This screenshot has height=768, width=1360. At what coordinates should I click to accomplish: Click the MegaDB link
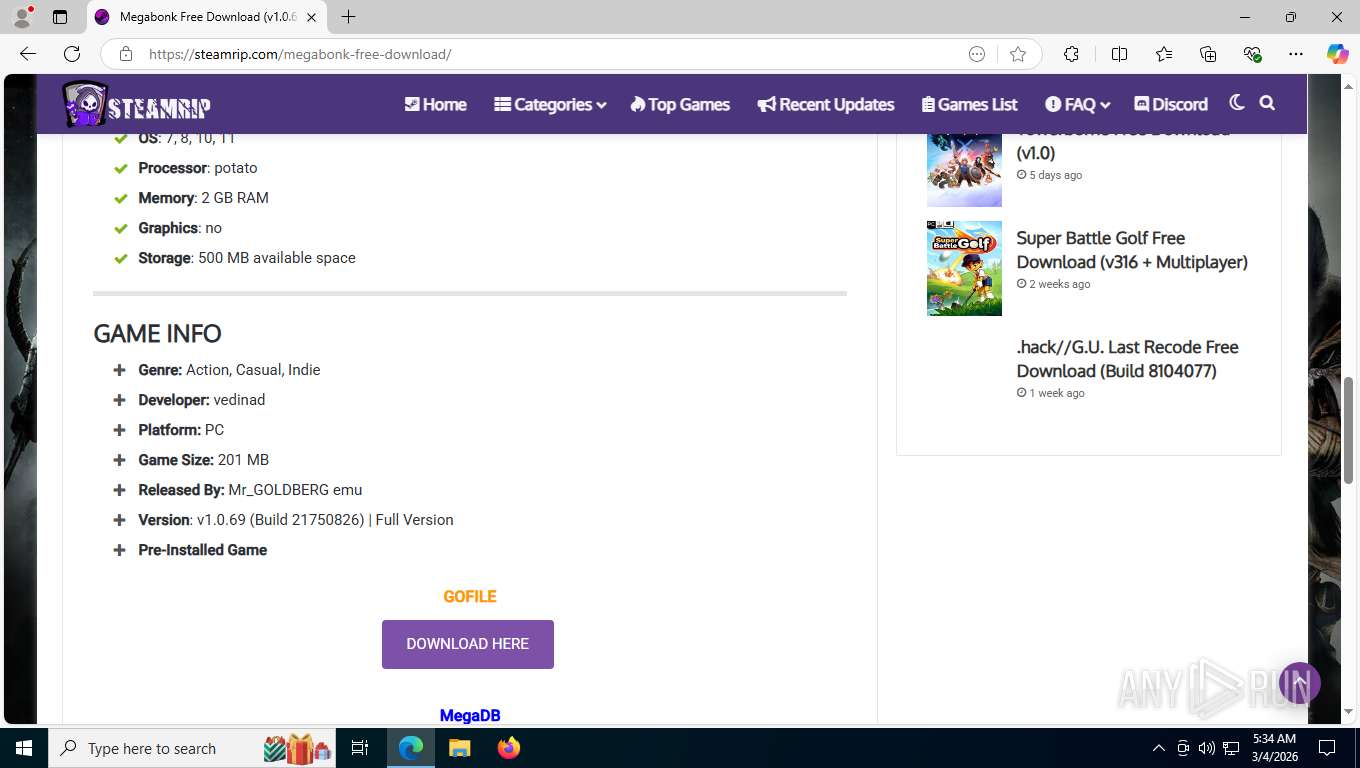click(470, 715)
